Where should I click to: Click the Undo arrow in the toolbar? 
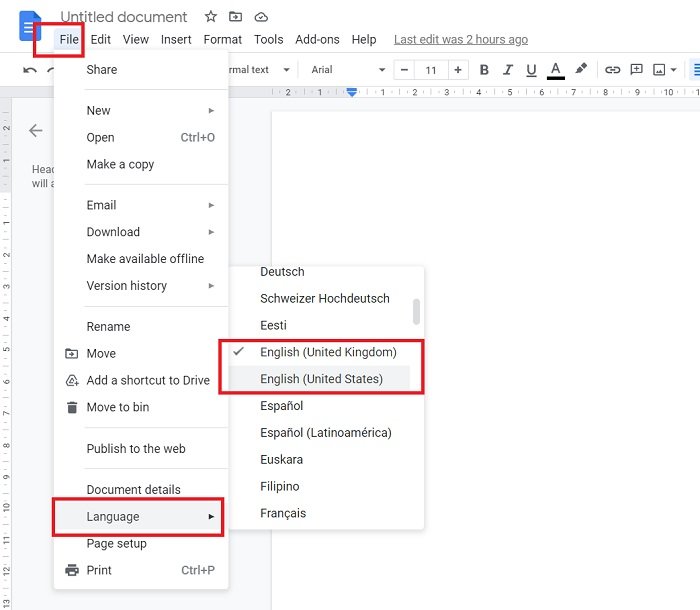pyautogui.click(x=30, y=70)
